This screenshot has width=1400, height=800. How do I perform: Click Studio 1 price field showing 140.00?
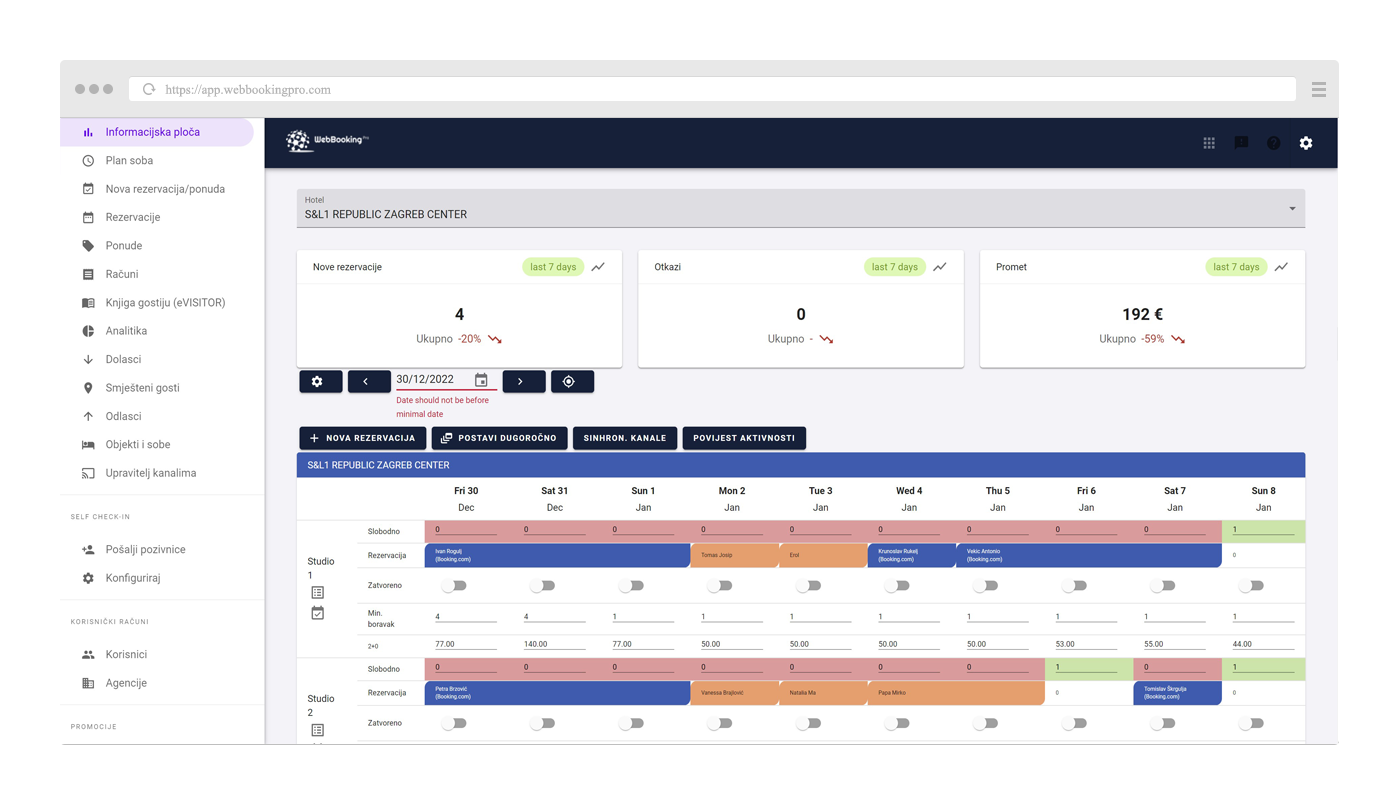pyautogui.click(x=554, y=644)
